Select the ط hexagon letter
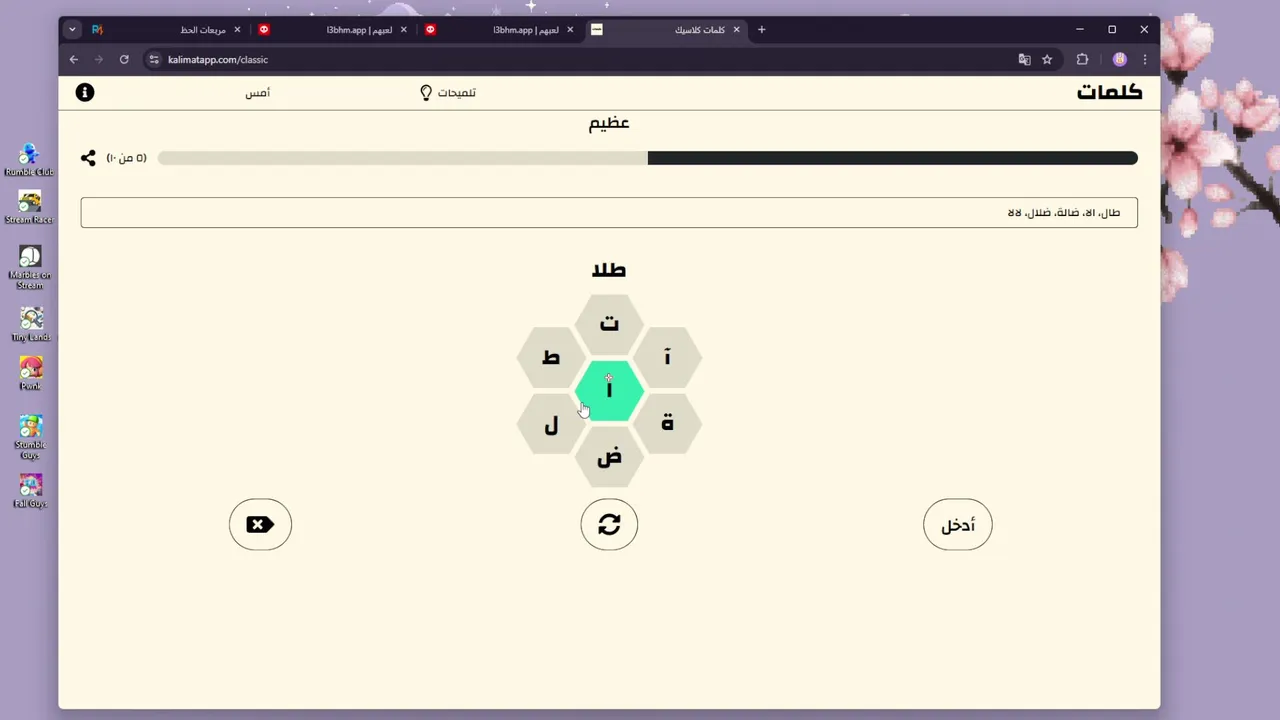The image size is (1280, 720). 551,357
